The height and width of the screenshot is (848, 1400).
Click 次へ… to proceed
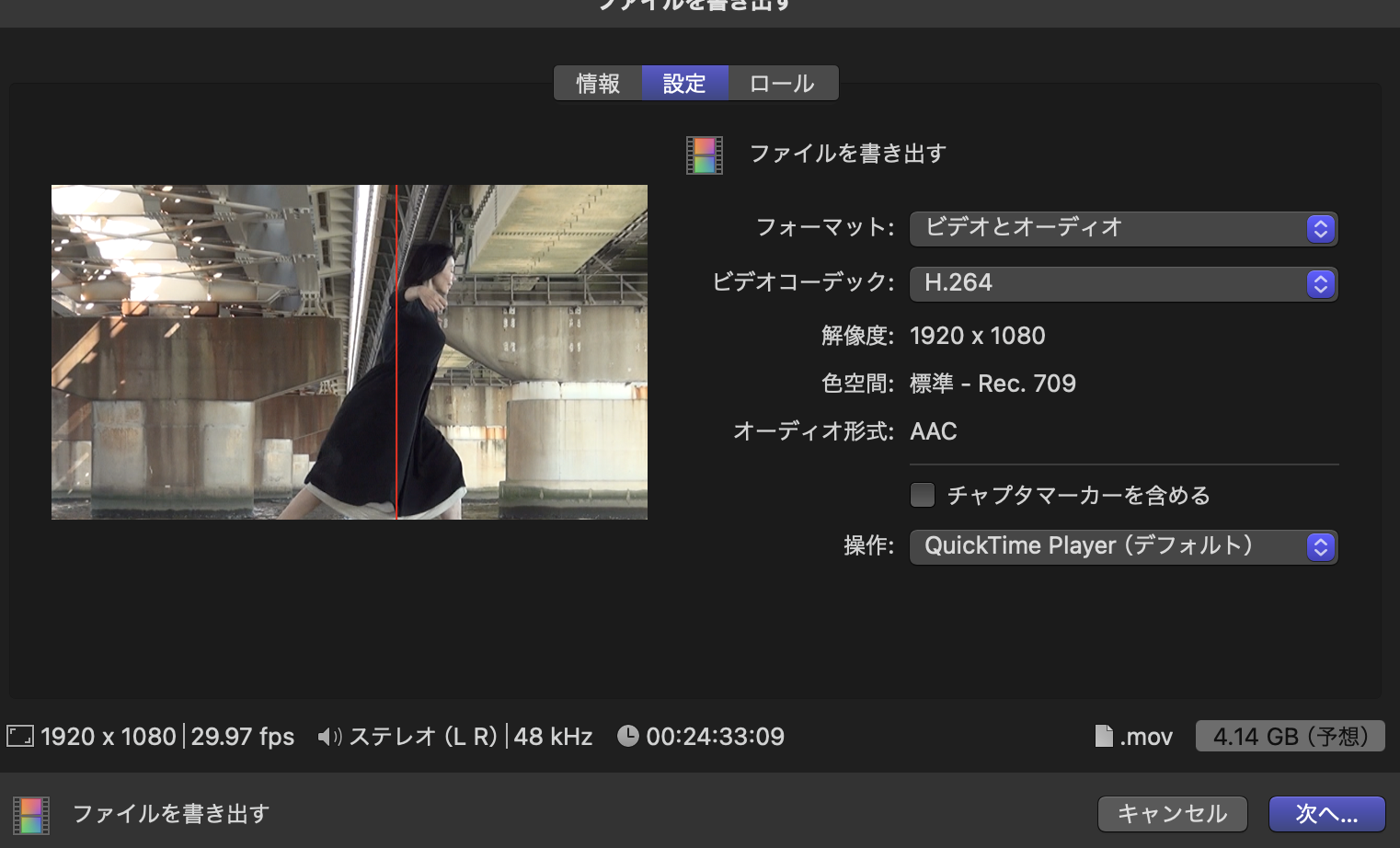1326,814
